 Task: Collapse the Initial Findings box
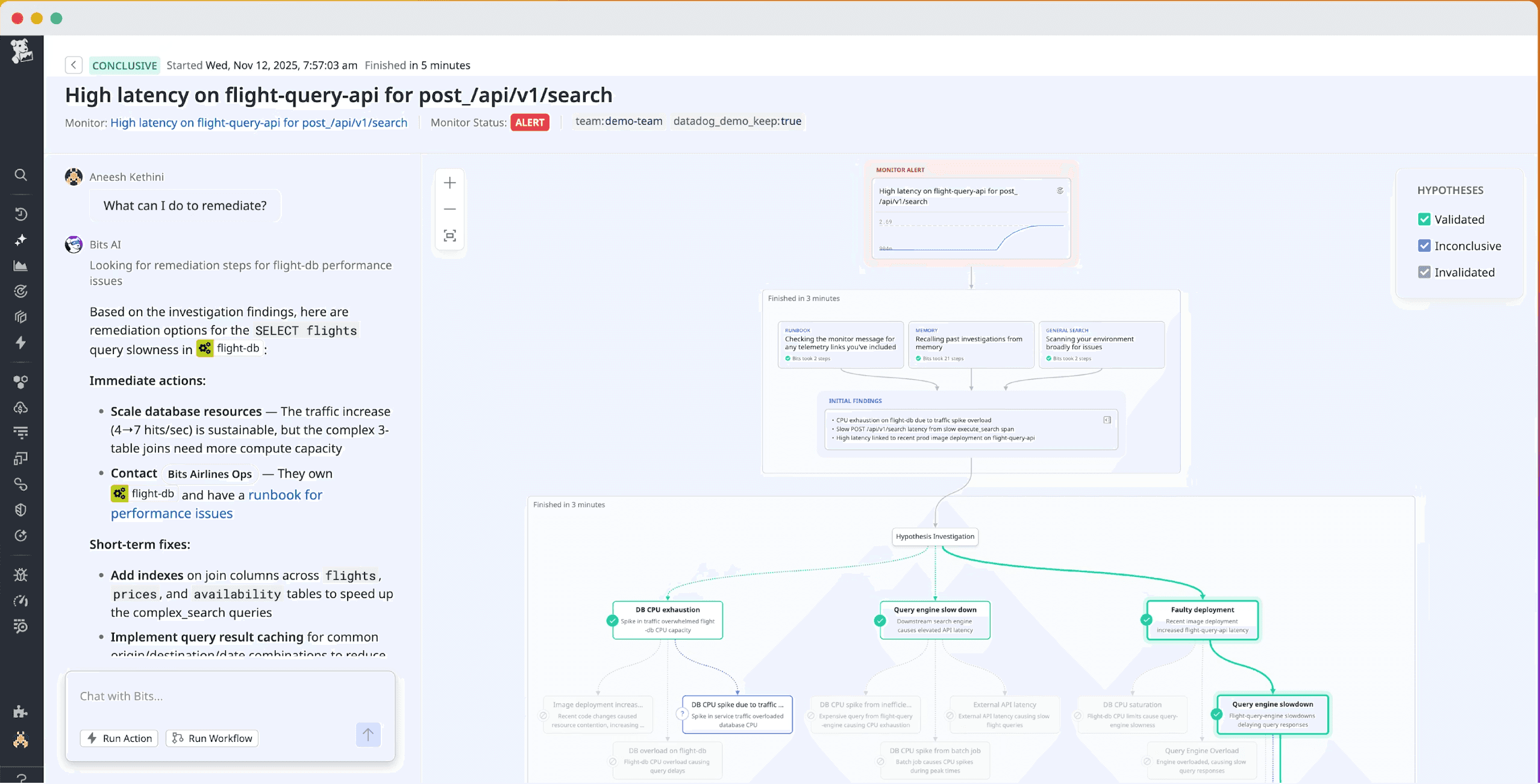point(1107,420)
